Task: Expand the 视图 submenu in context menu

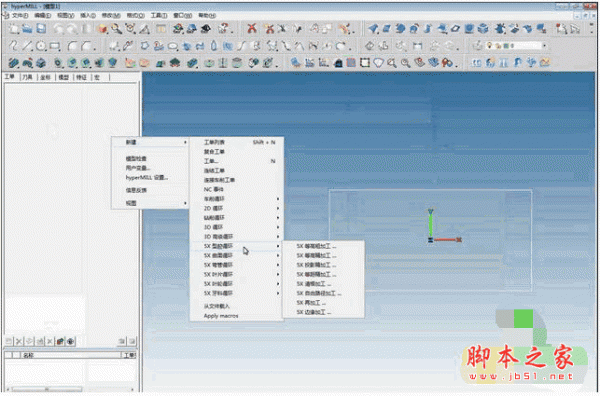Action: click(150, 203)
